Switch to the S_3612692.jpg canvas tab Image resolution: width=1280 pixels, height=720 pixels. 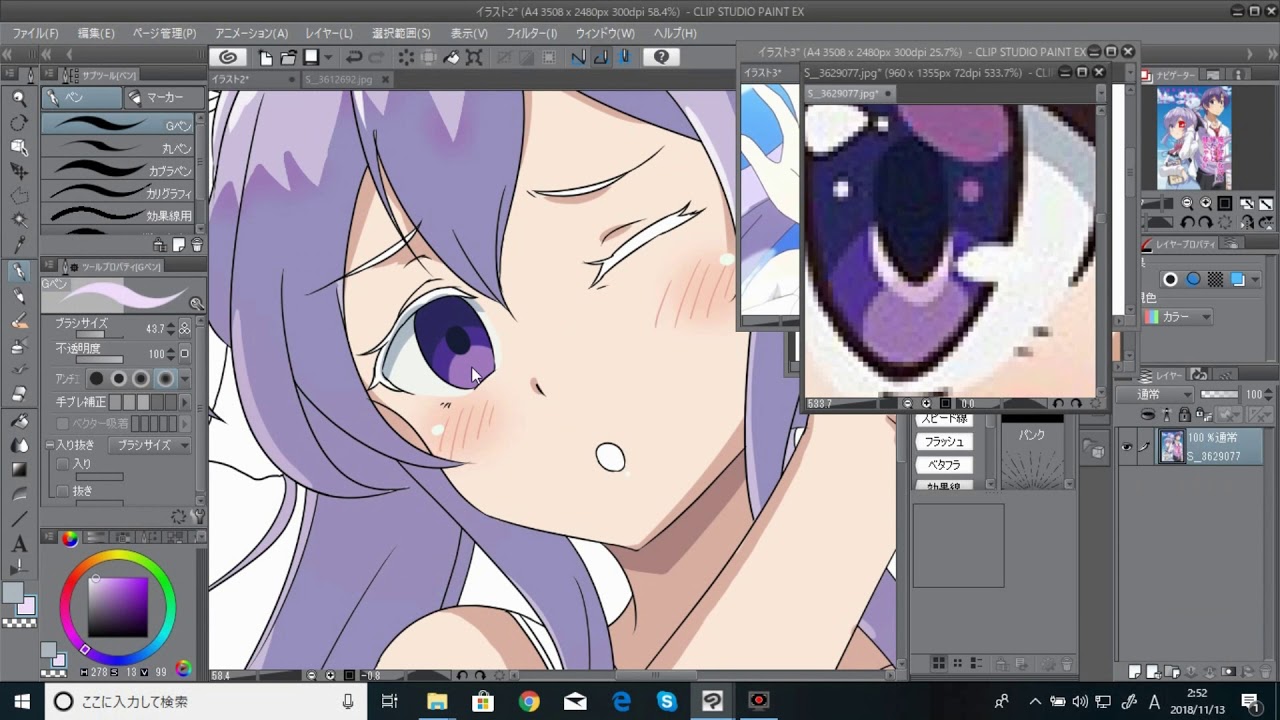[x=338, y=79]
